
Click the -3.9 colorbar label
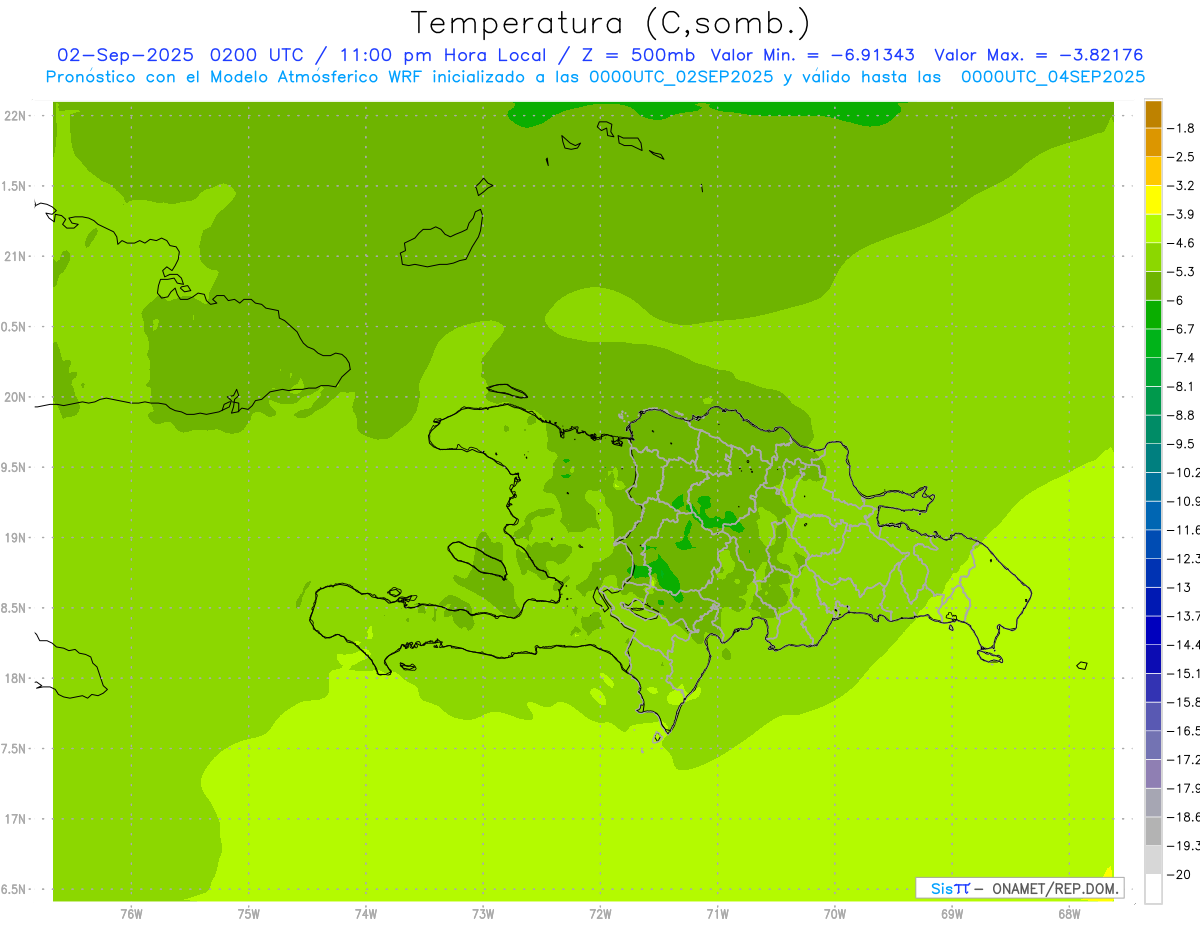[x=1182, y=214]
